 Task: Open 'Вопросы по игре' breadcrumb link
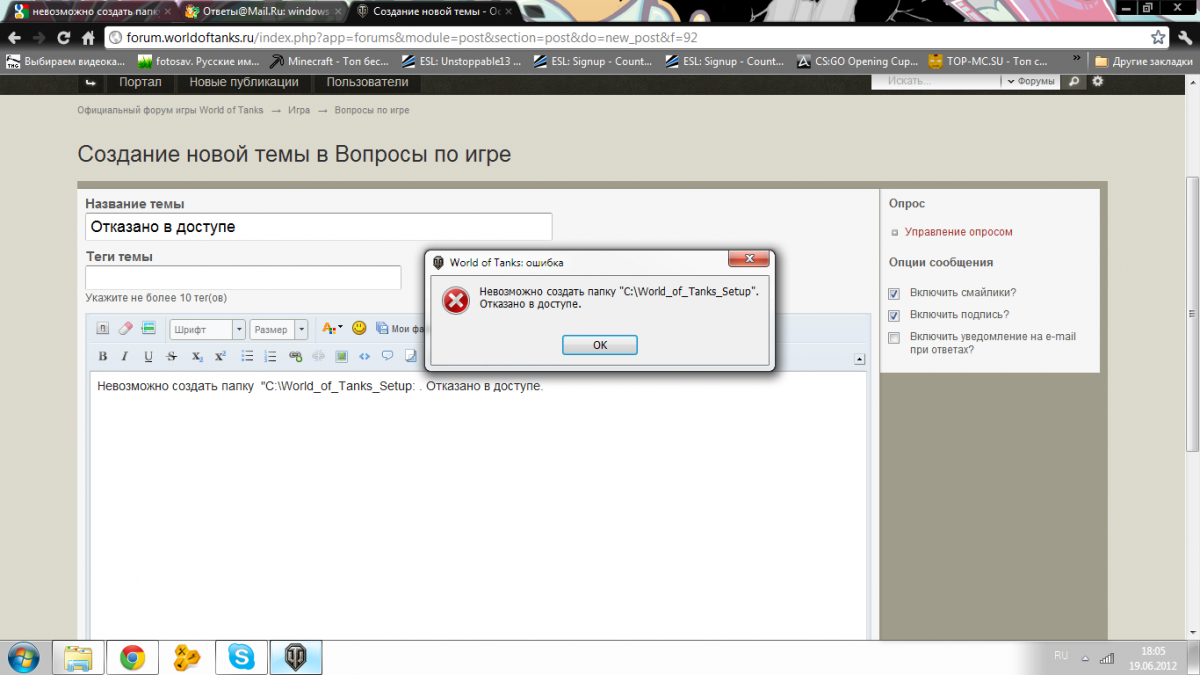tap(371, 110)
